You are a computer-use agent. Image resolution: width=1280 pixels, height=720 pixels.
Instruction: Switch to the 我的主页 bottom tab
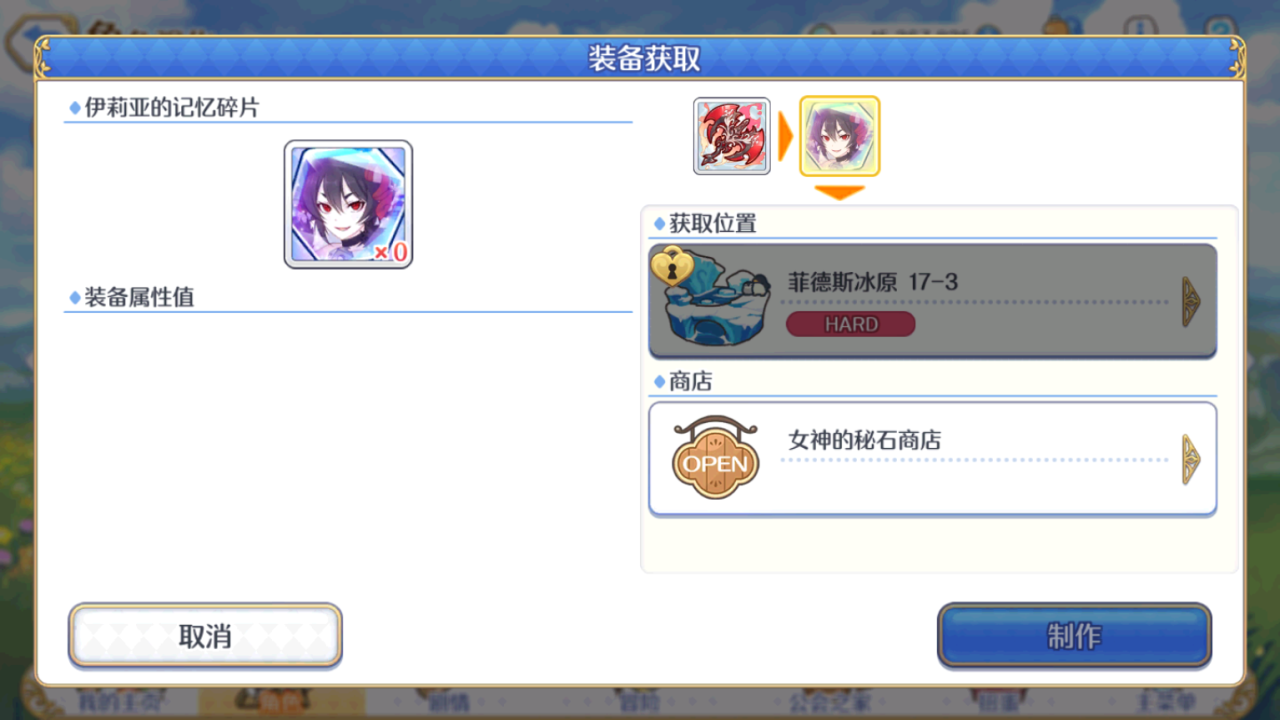click(120, 703)
